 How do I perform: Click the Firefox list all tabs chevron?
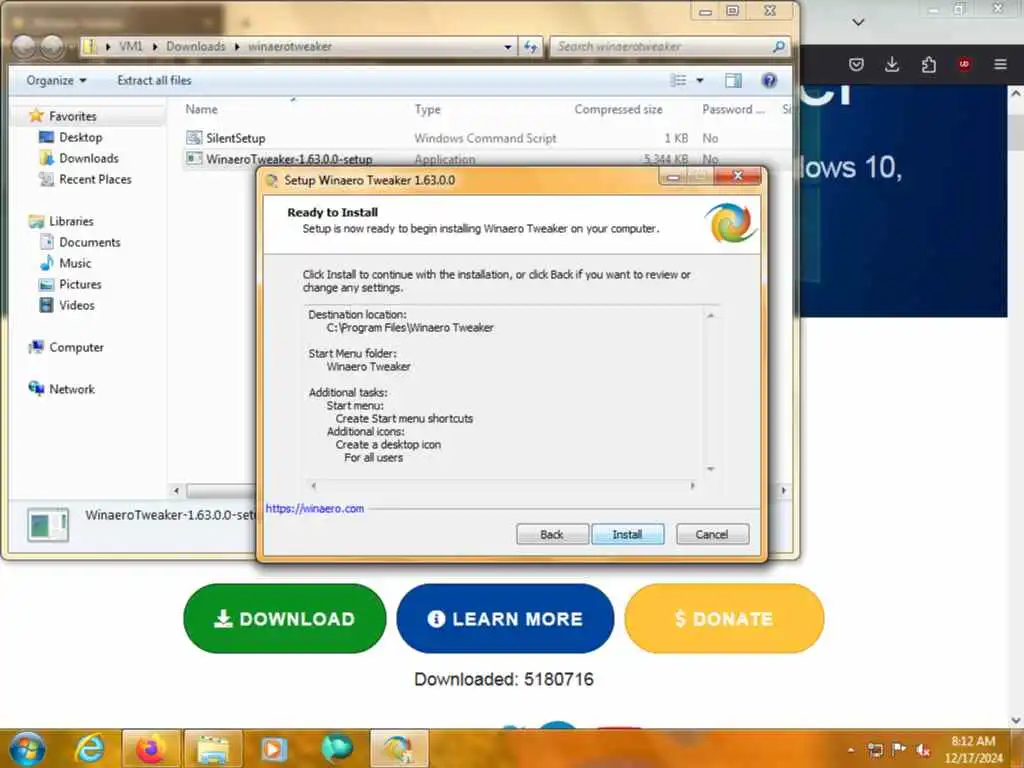tap(859, 22)
